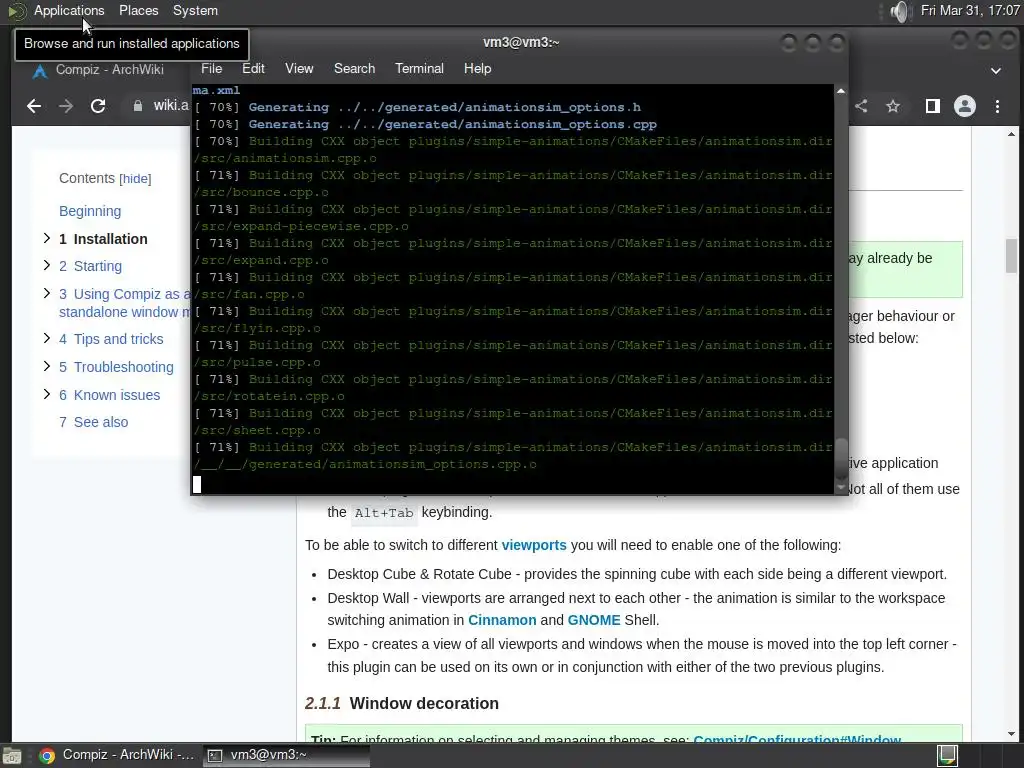Click the padlock site info icon
The height and width of the screenshot is (768, 1024).
138,106
